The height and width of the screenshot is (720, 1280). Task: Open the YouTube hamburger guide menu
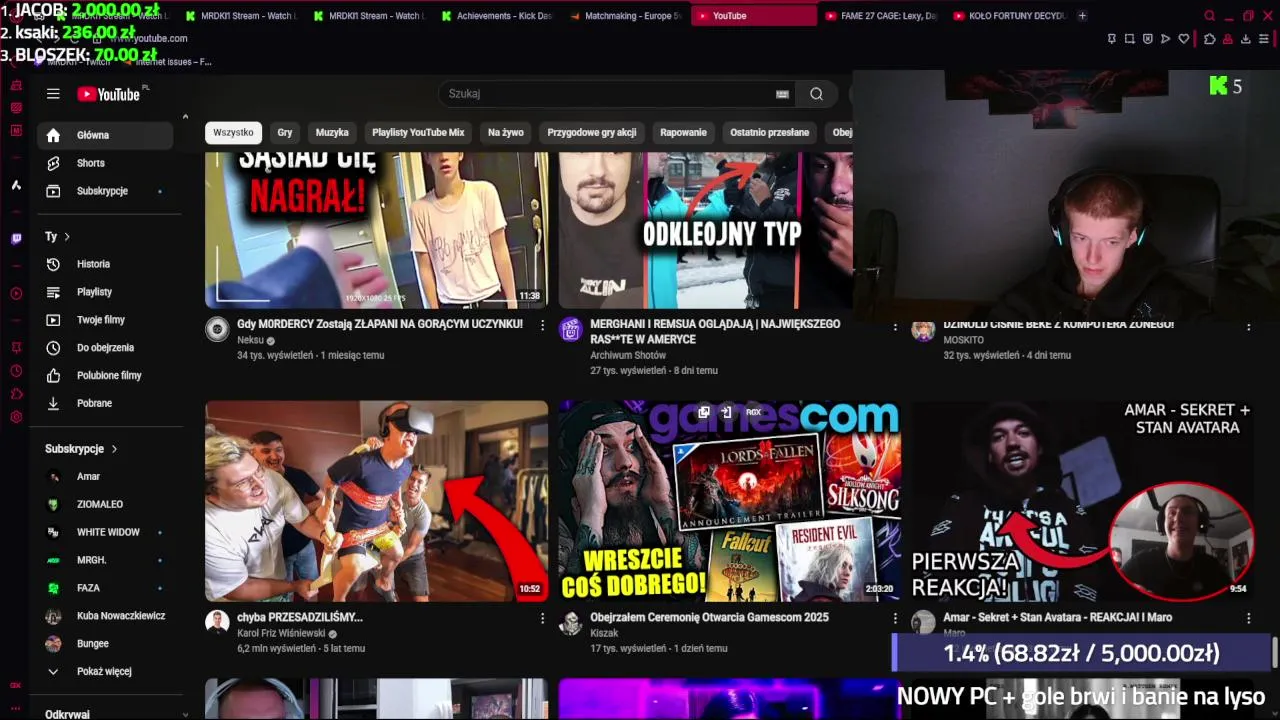[53, 94]
